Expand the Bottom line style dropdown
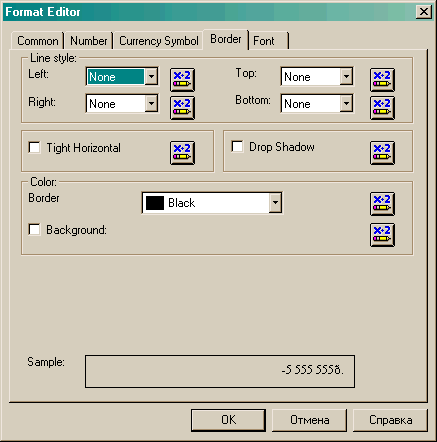This screenshot has height=442, width=437. tap(346, 104)
